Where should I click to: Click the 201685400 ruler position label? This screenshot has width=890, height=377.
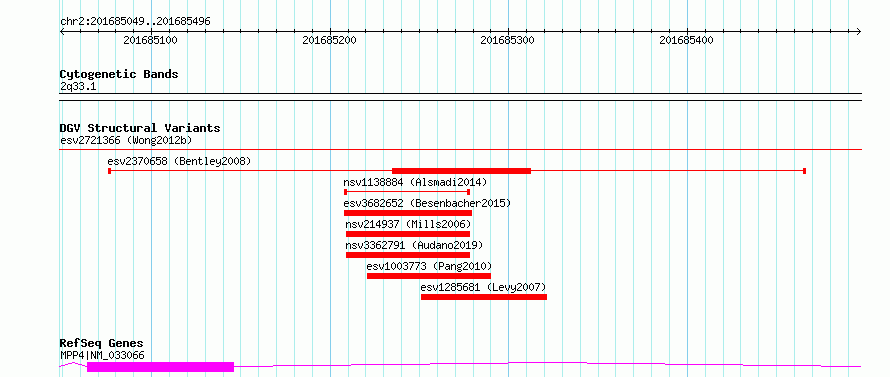pos(686,41)
